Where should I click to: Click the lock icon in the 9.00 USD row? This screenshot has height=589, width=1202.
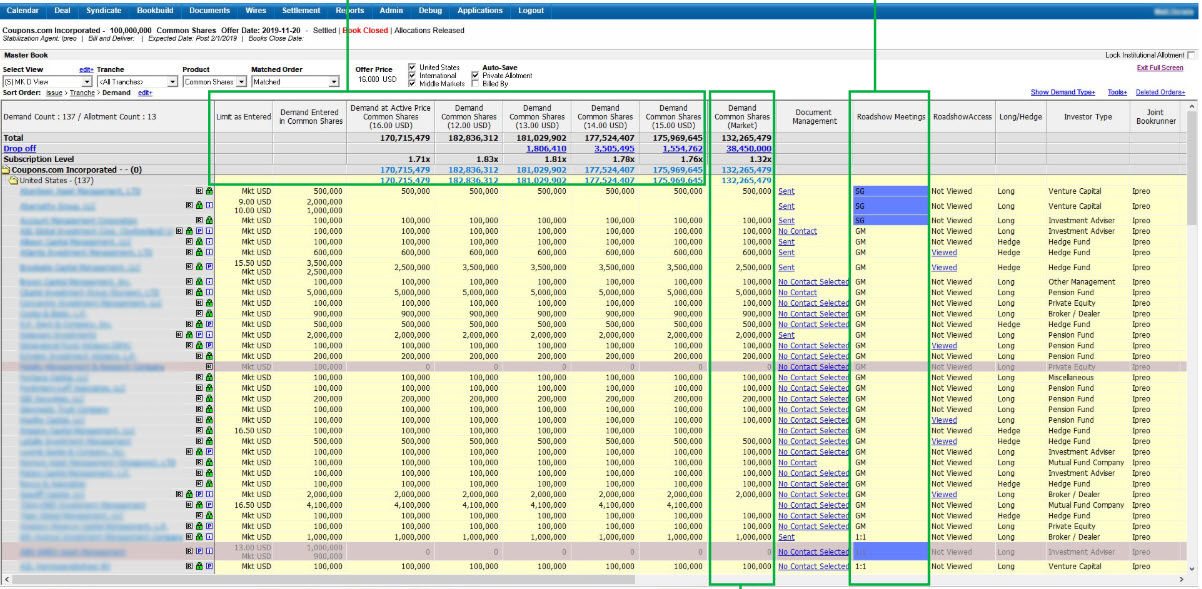click(x=199, y=204)
